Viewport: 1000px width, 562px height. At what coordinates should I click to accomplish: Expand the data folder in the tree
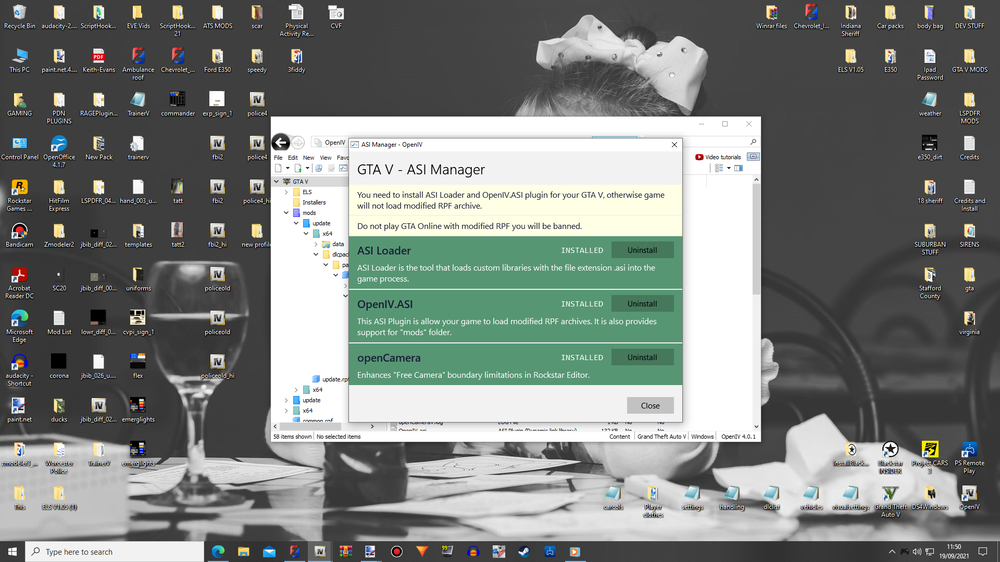(316, 244)
